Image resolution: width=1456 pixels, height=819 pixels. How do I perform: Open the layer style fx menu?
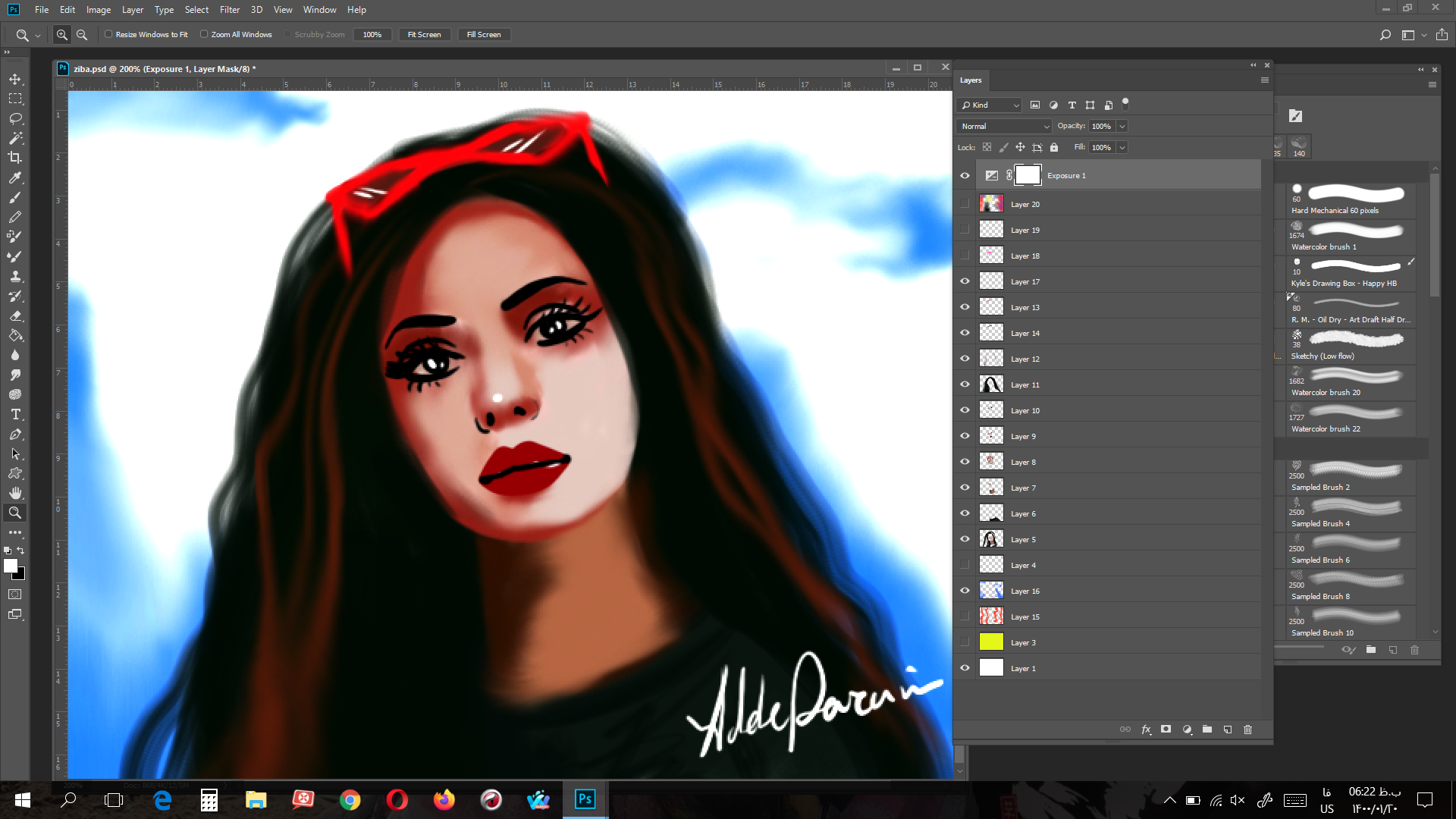[x=1146, y=730]
